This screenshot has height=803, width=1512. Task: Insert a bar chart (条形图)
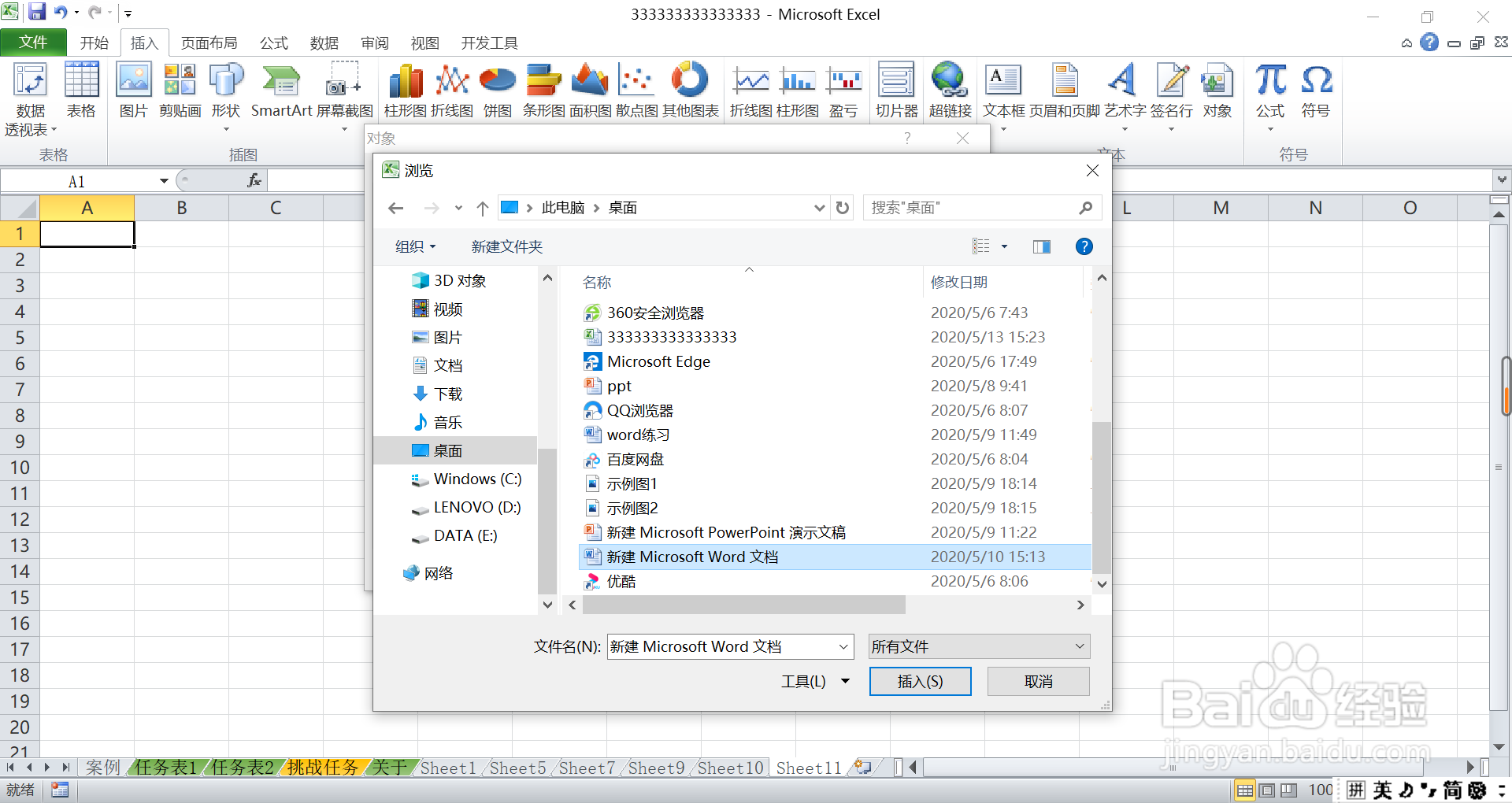tap(543, 91)
